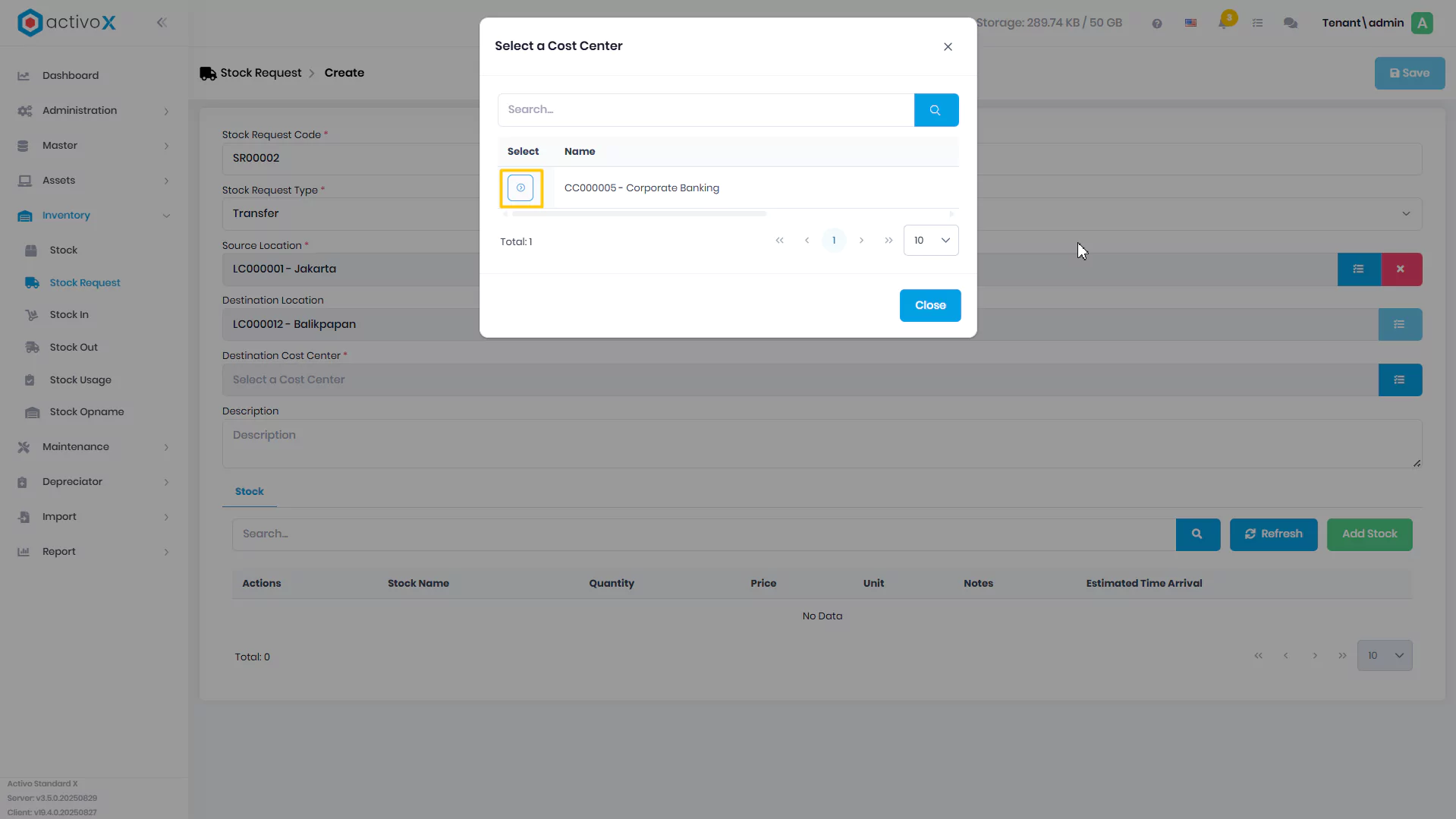Open the language flag selector
The image size is (1456, 819).
[1190, 24]
